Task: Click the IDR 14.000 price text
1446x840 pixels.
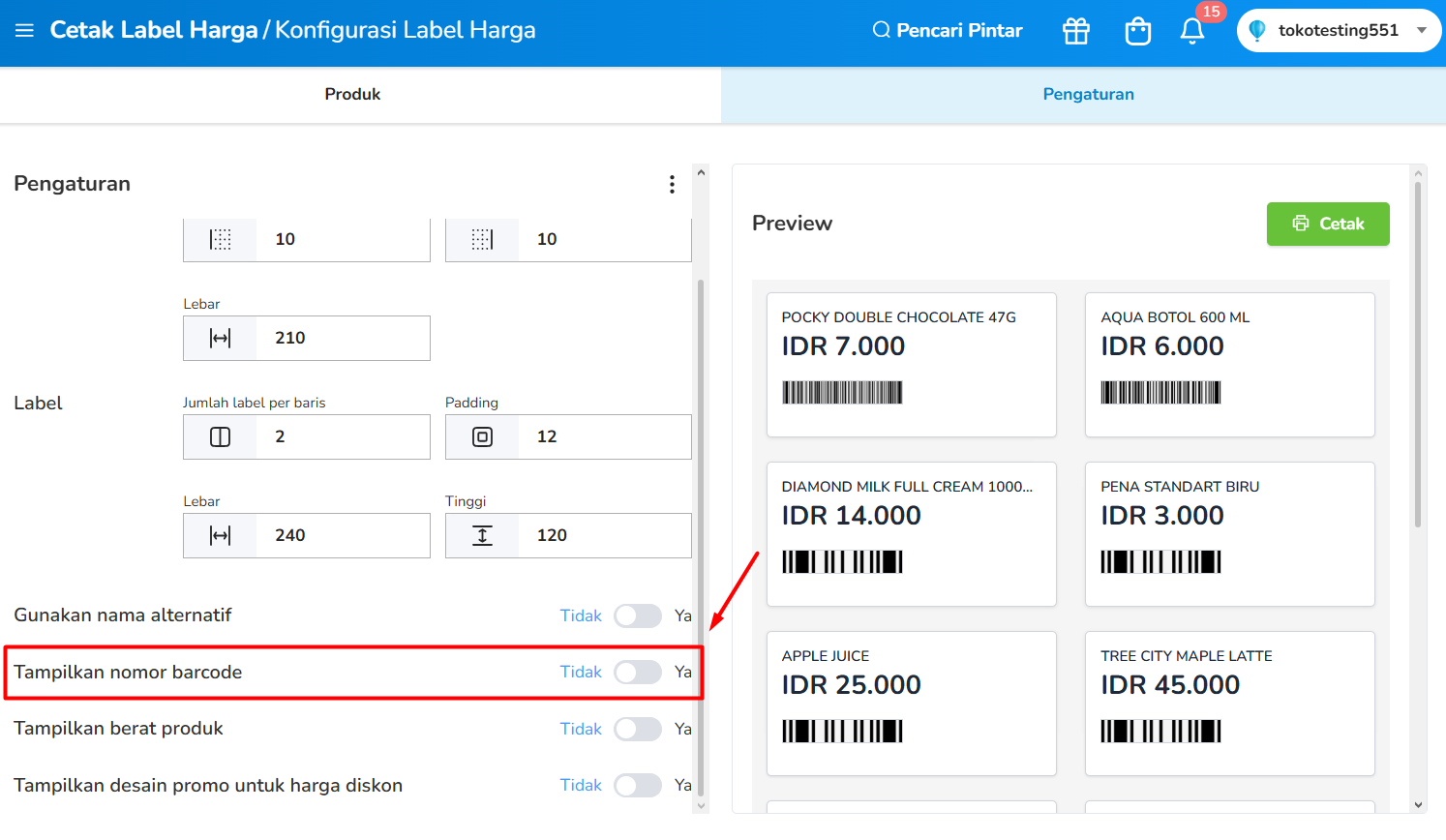Action: point(852,516)
